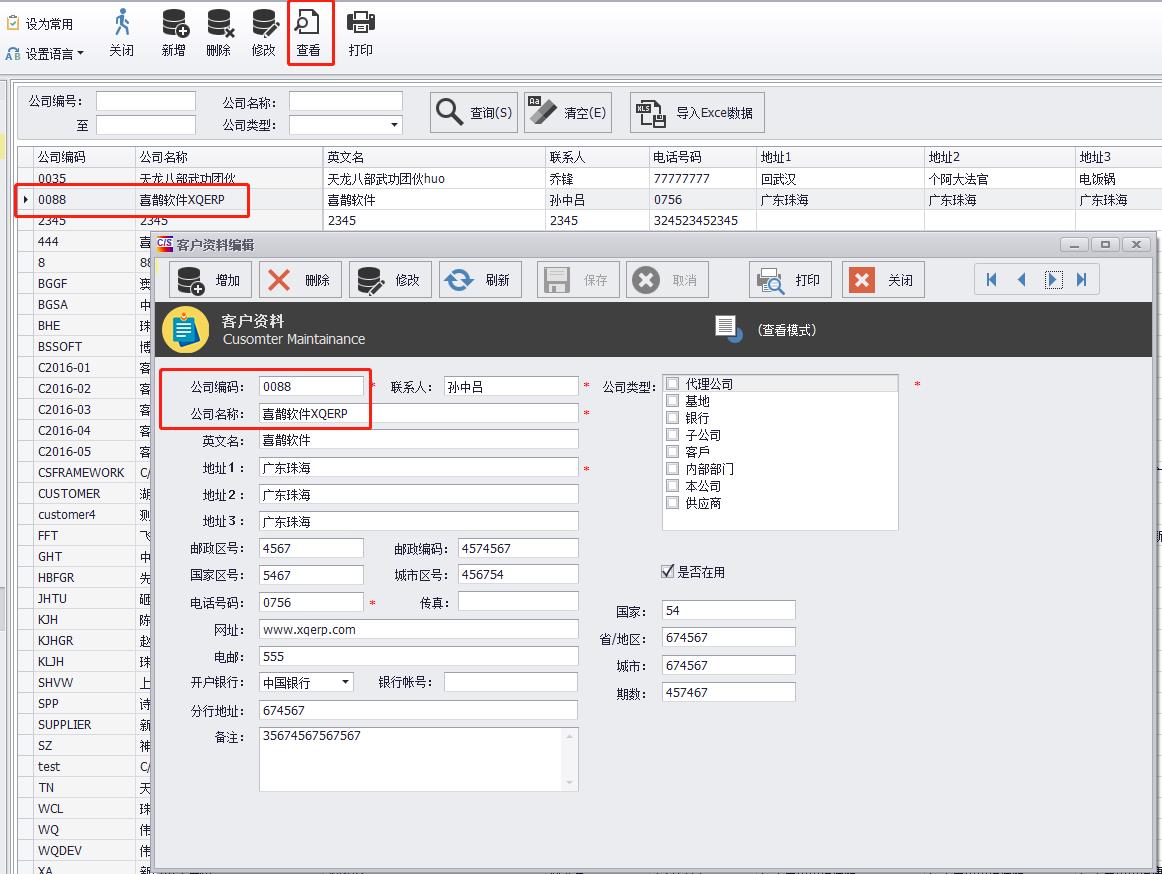Click the 查询(S) search button
Viewport: 1162px width, 874px height.
473,112
